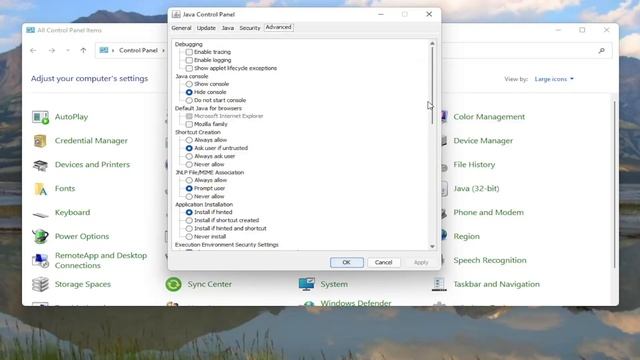Click the Control Panel breadcrumb text
The width and height of the screenshot is (640, 360).
[138, 51]
